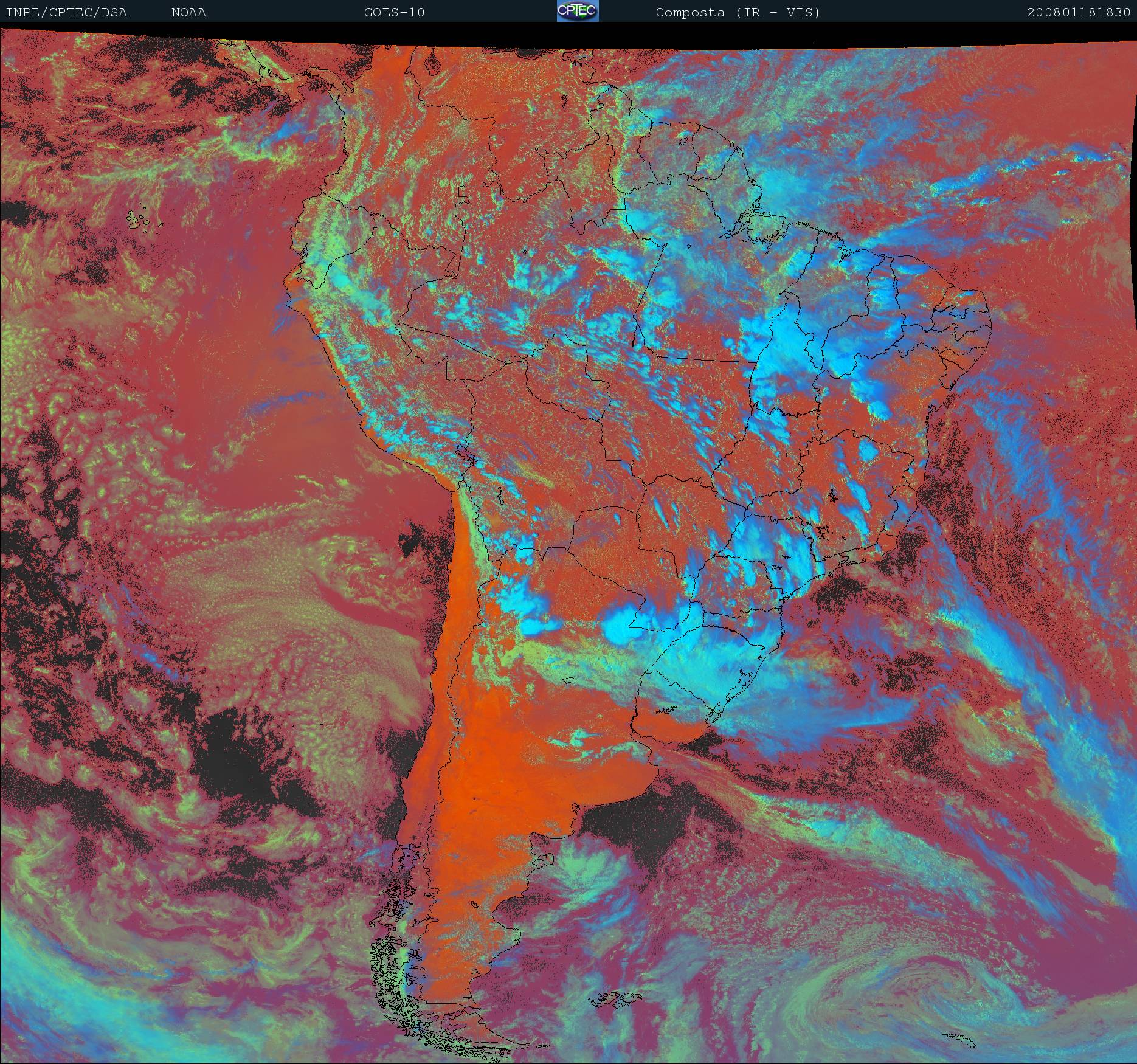
Task: Select the GOES-10 satellite label
Action: 395,12
